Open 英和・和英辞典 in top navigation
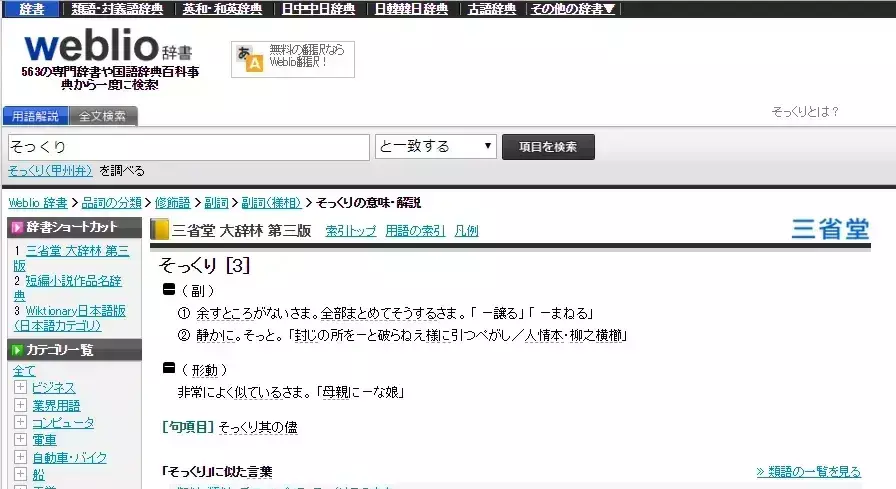Screen dimensions: 896x489 [223, 9]
